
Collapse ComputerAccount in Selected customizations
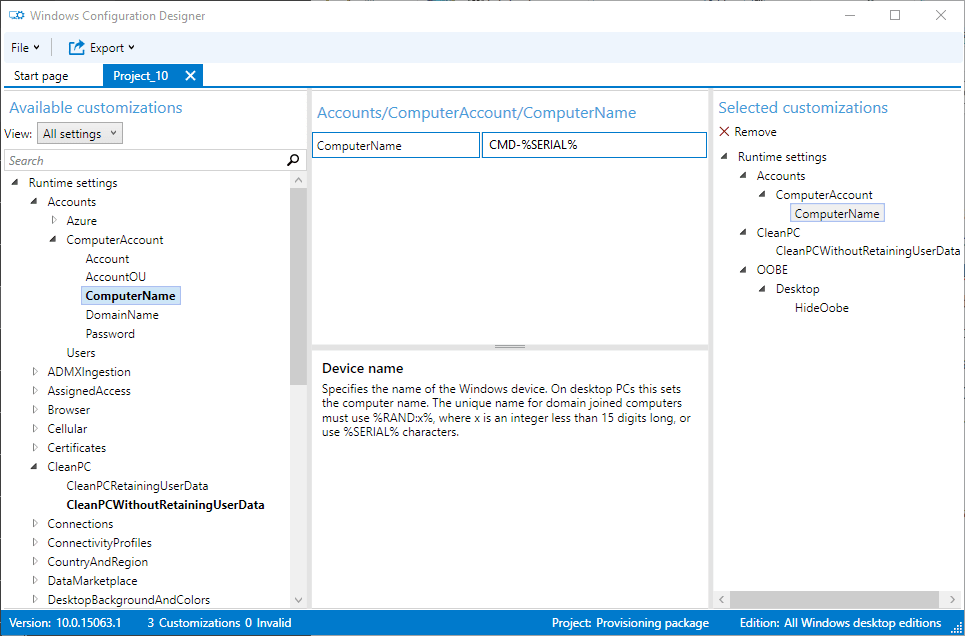[762, 195]
